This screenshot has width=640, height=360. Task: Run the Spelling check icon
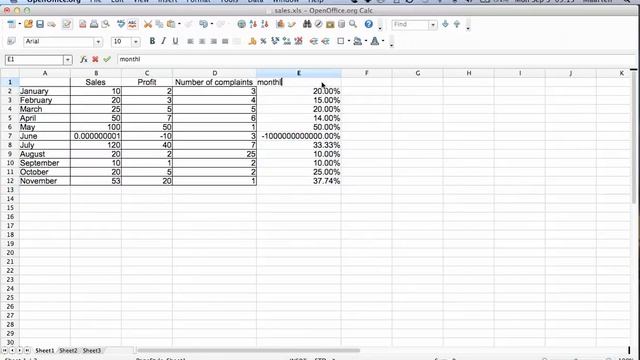pyautogui.click(x=121, y=24)
